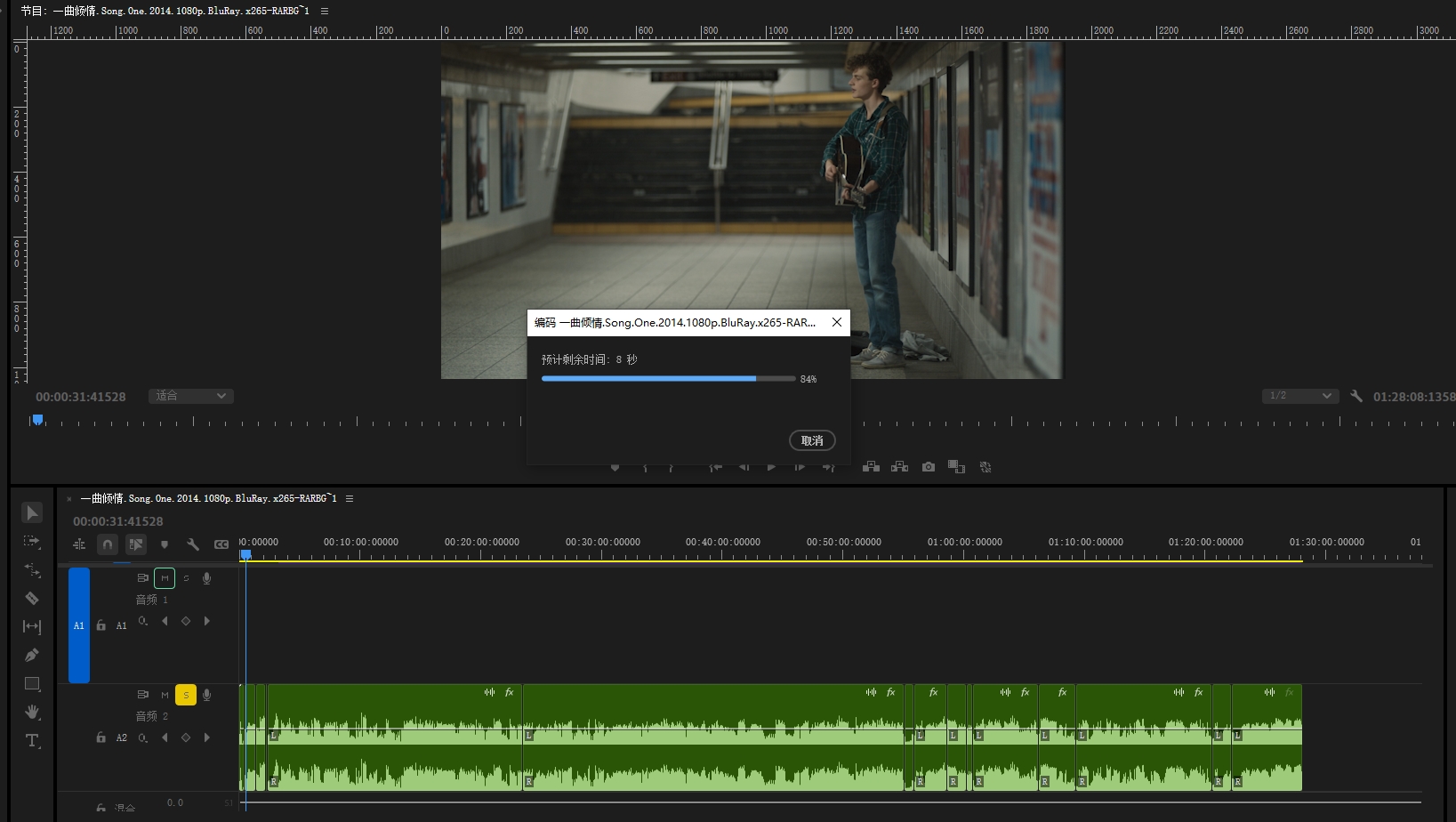This screenshot has height=822, width=1456.
Task: Select the Rectangle tool
Action: click(32, 683)
